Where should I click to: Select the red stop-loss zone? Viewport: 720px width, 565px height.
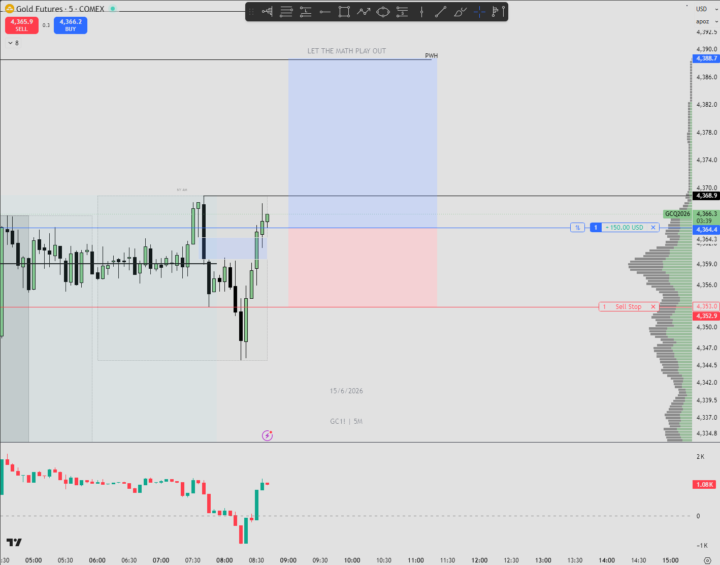point(362,267)
